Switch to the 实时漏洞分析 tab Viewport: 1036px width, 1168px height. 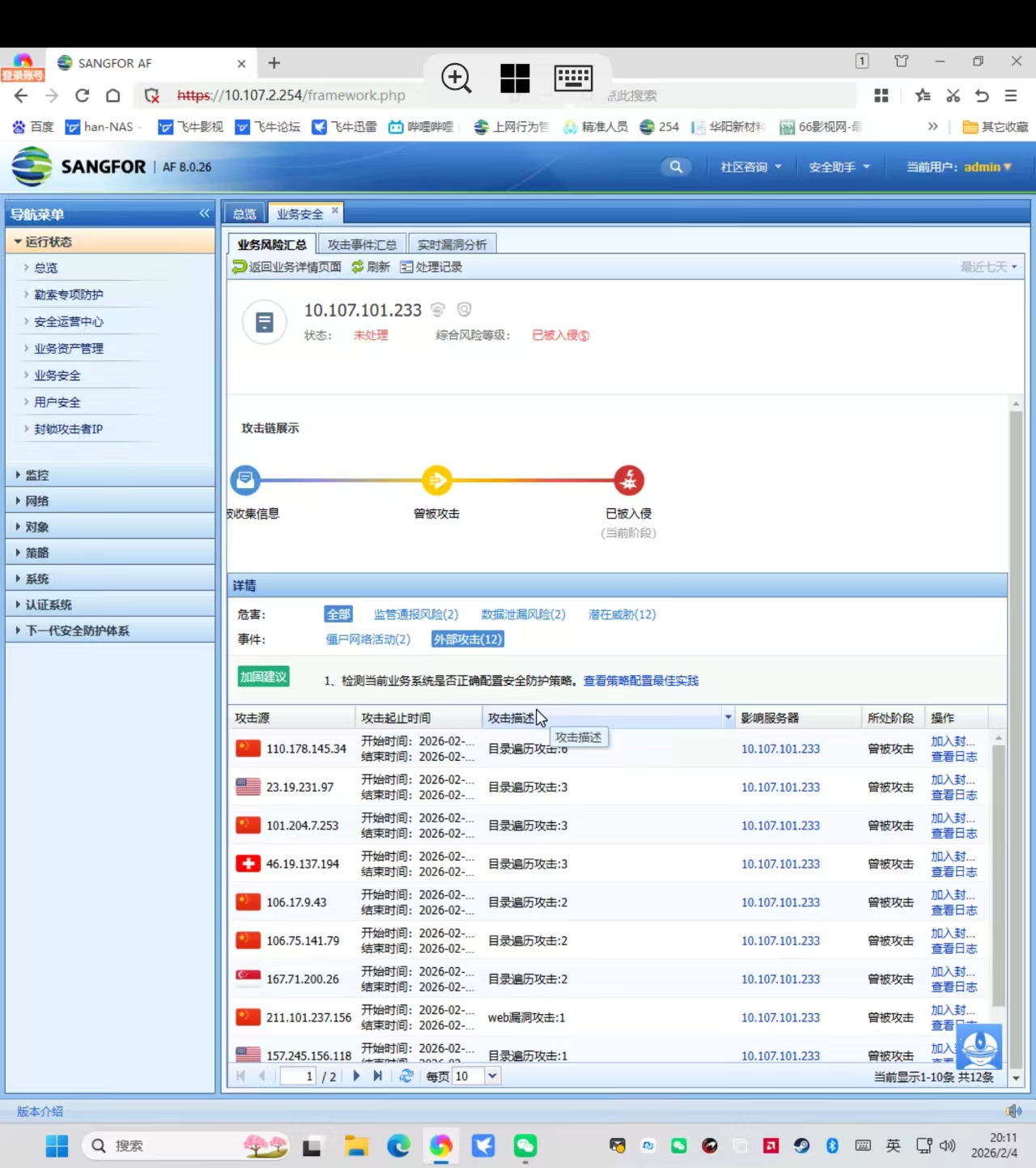(452, 244)
